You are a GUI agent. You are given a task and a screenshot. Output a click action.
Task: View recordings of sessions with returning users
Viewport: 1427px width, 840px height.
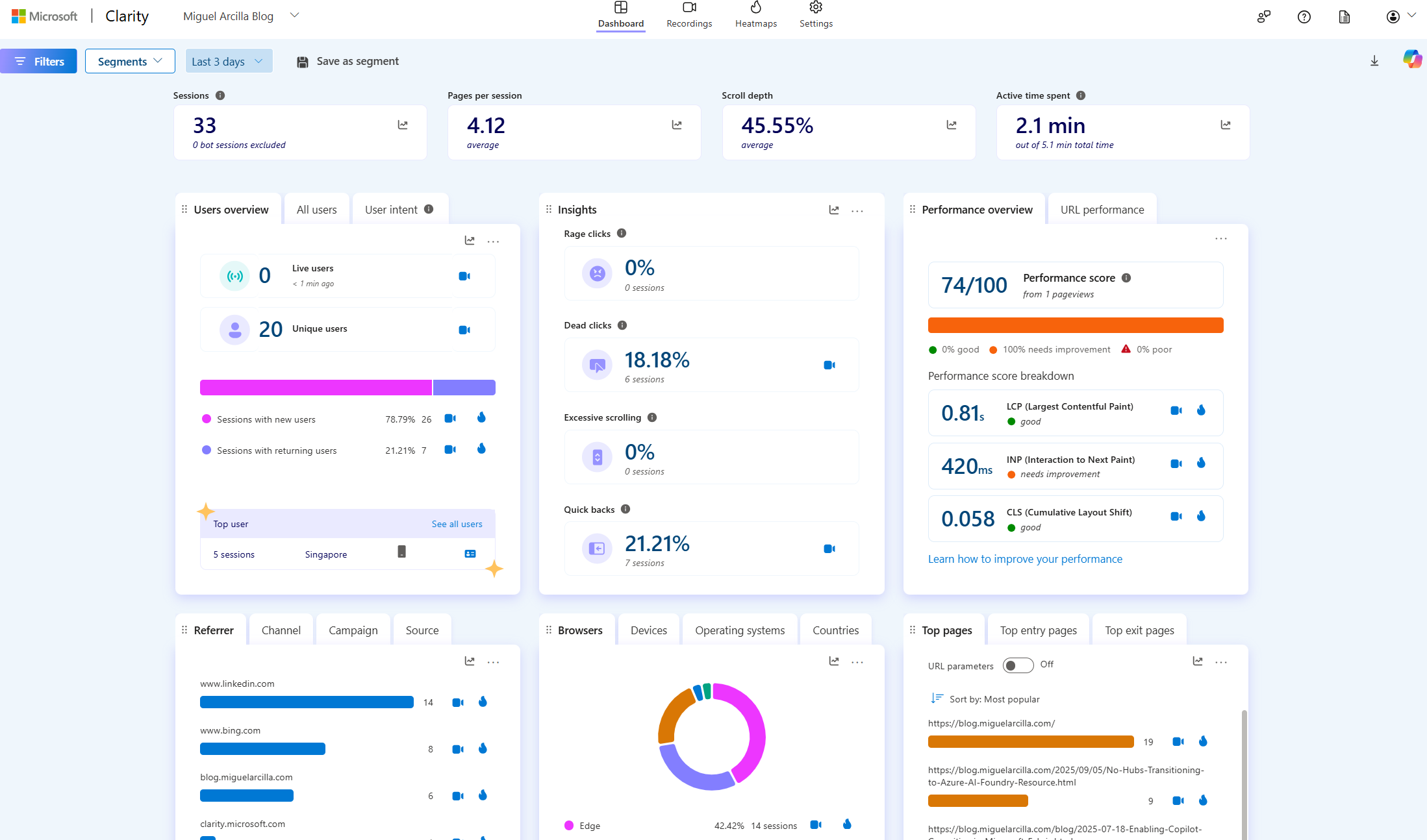point(450,449)
